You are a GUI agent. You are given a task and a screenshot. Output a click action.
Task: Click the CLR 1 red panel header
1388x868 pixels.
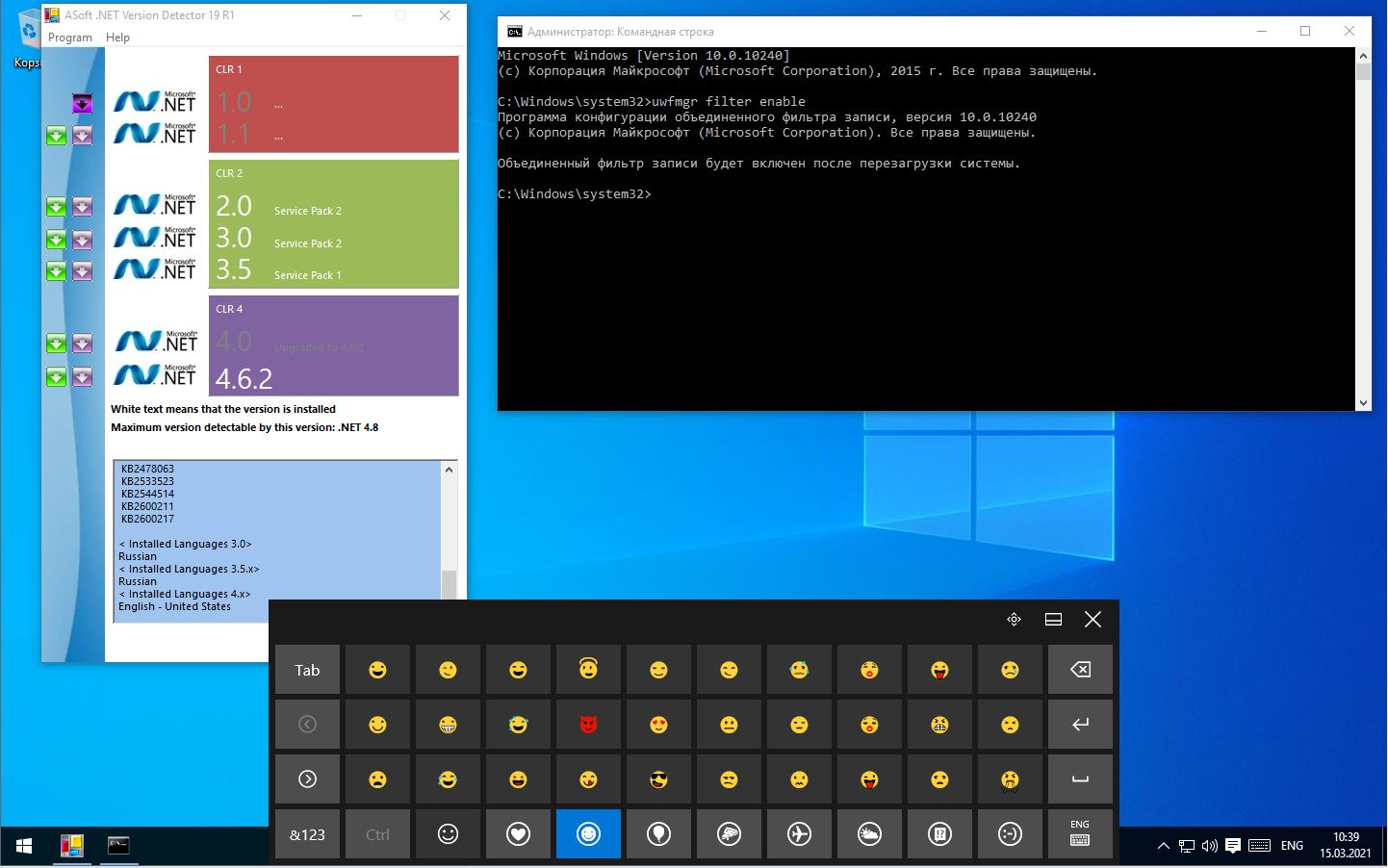(229, 70)
